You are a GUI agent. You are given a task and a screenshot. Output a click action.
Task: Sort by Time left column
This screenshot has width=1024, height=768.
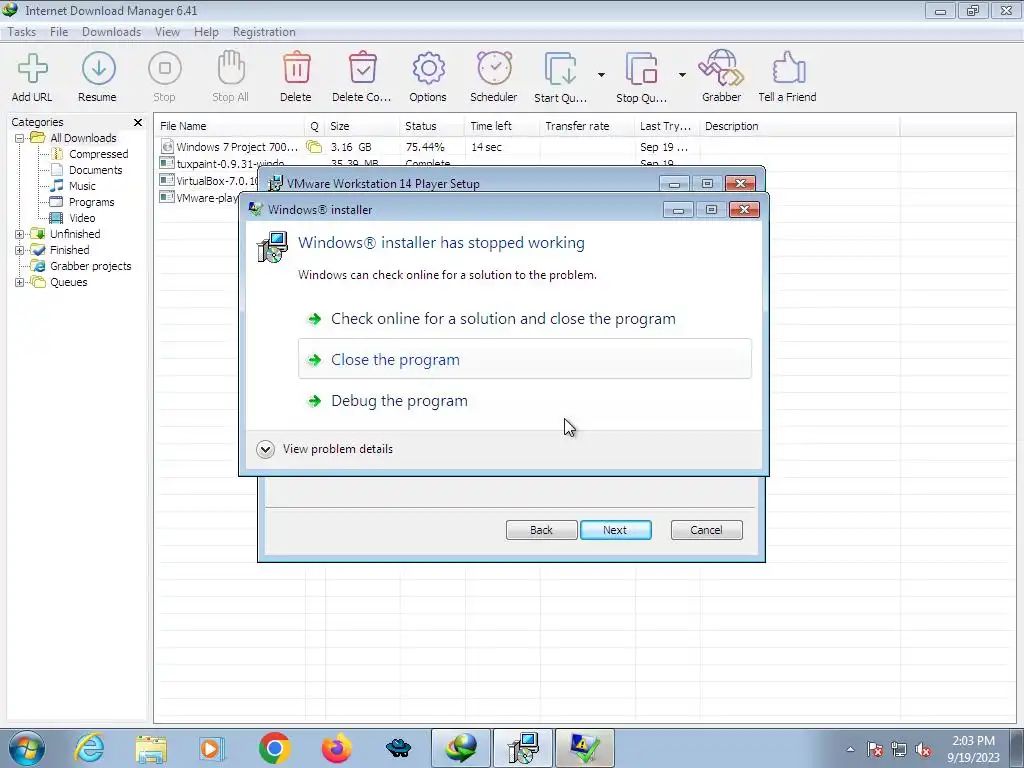[x=502, y=126]
